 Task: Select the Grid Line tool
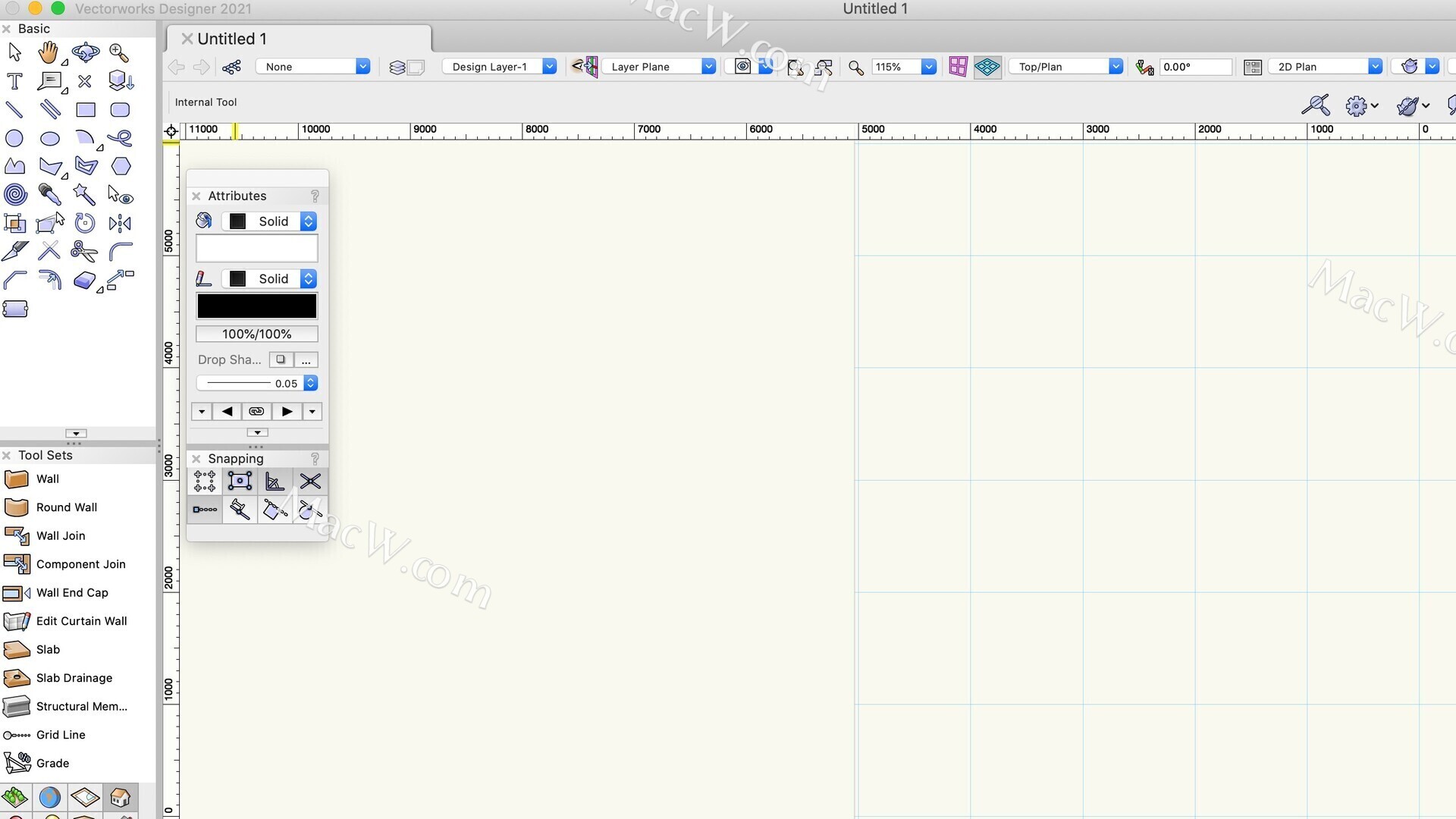click(77, 735)
